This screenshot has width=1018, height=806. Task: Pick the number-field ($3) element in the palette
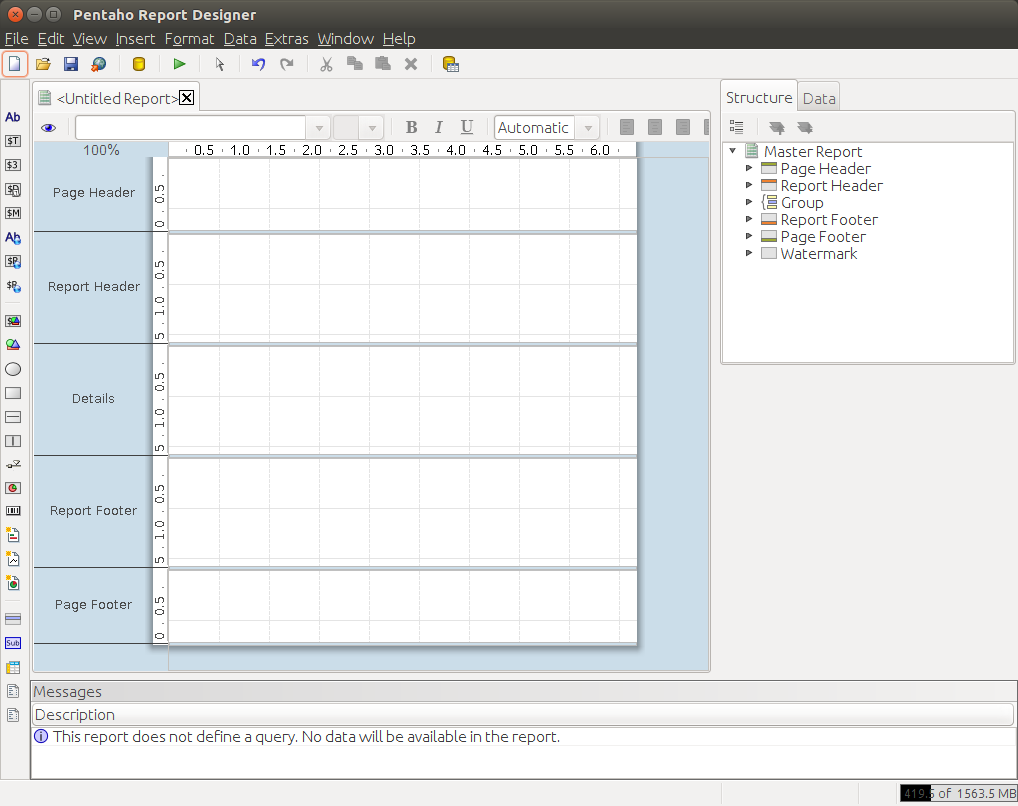[x=13, y=165]
